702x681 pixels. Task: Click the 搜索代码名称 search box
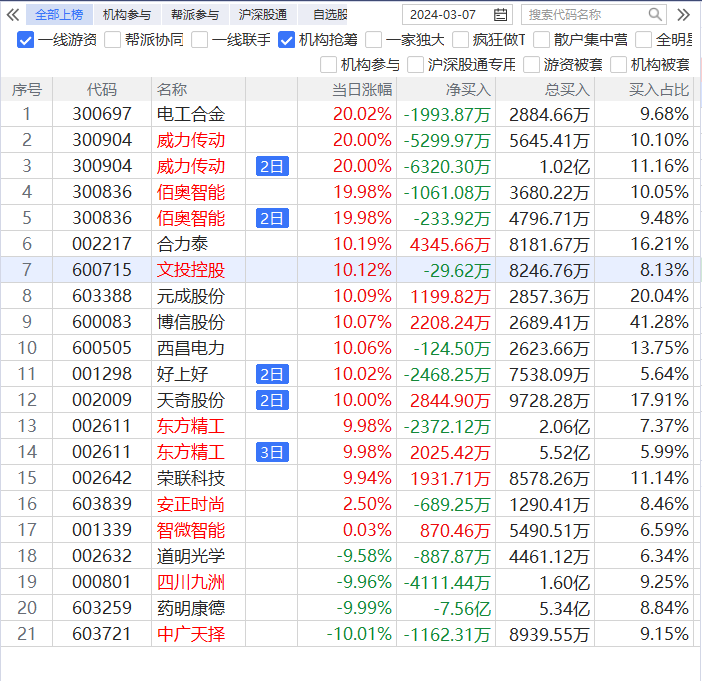[x=594, y=15]
